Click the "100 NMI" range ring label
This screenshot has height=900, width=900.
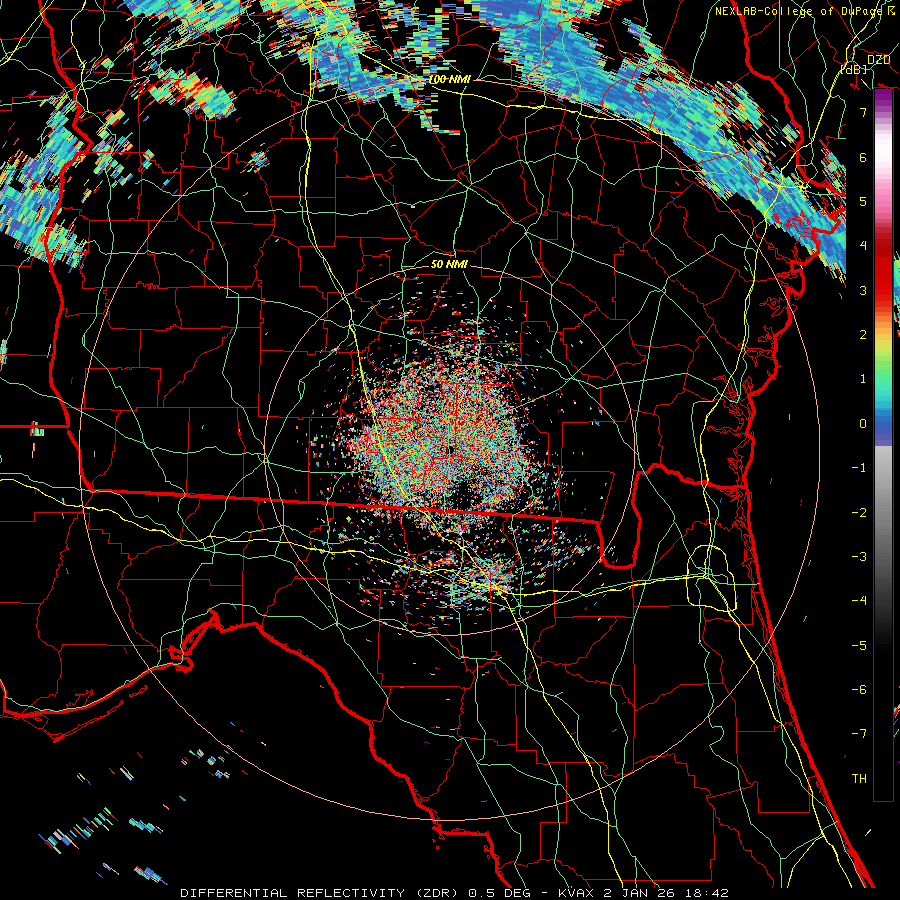click(x=449, y=79)
